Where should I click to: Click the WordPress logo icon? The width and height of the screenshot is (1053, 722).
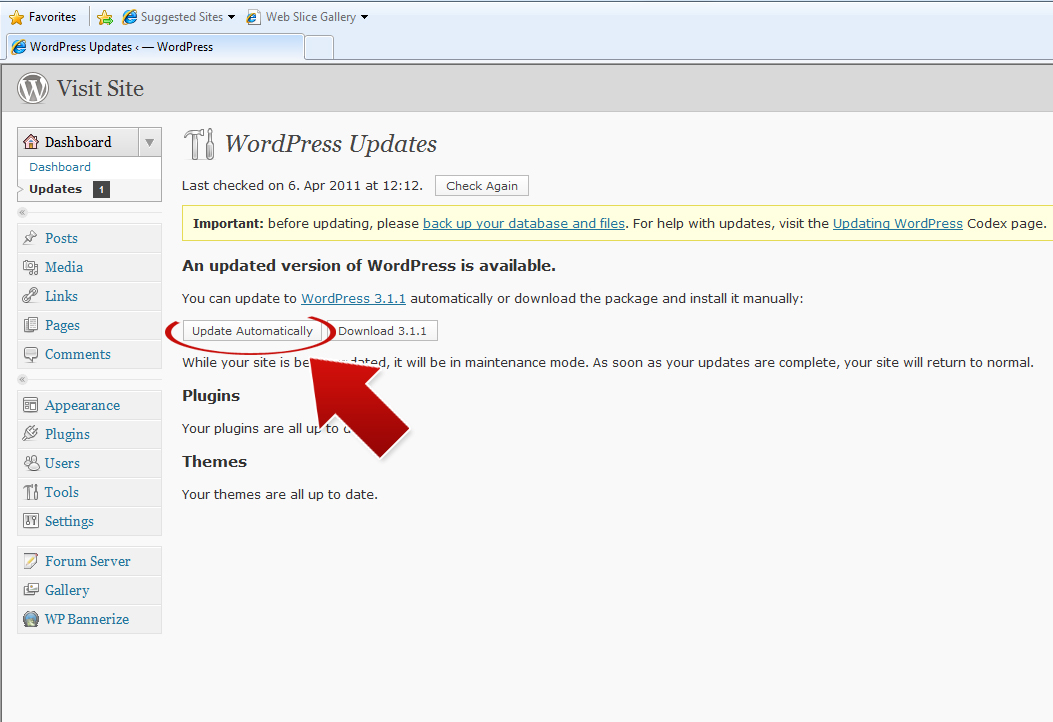(33, 88)
